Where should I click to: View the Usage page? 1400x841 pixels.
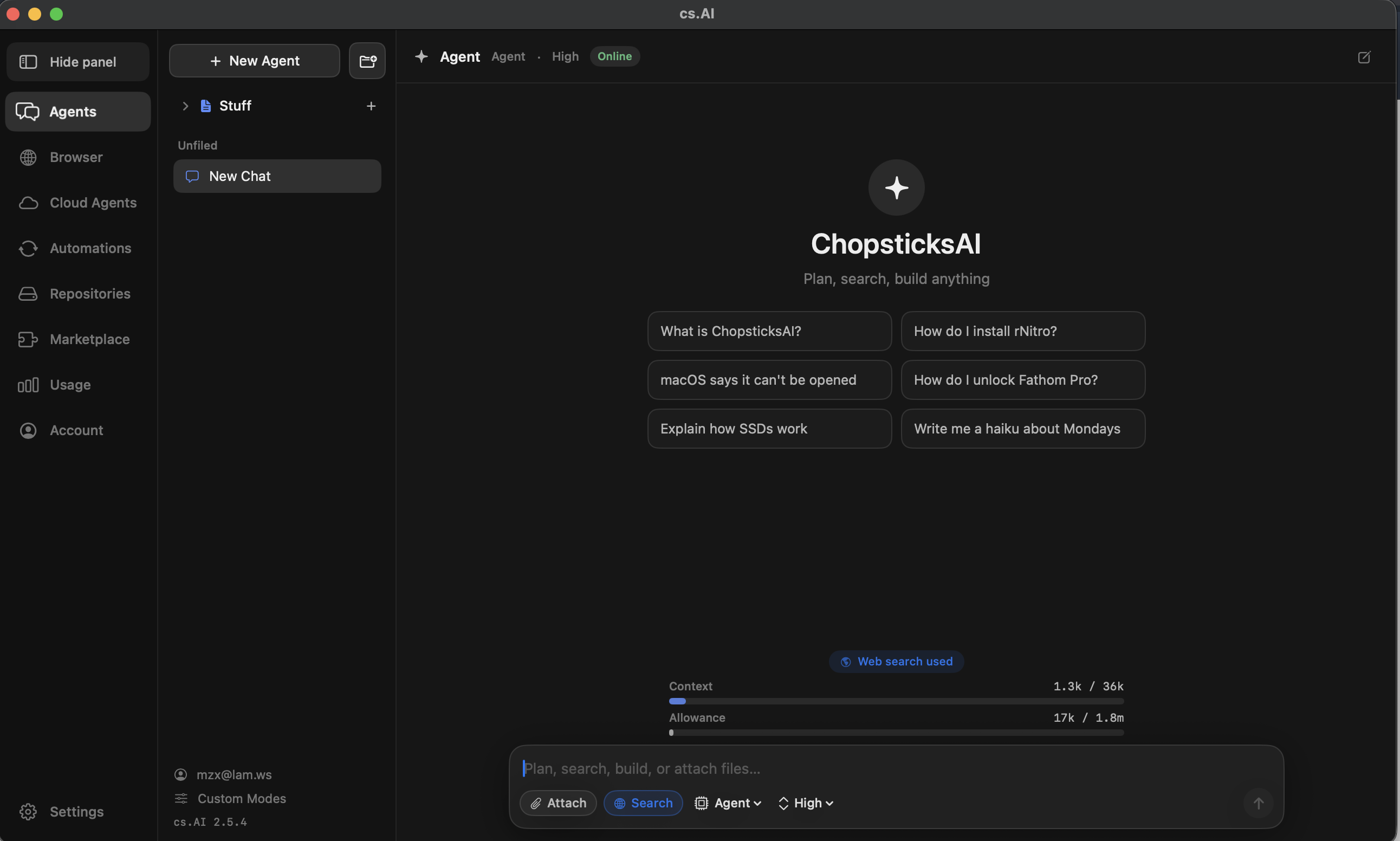(x=77, y=385)
